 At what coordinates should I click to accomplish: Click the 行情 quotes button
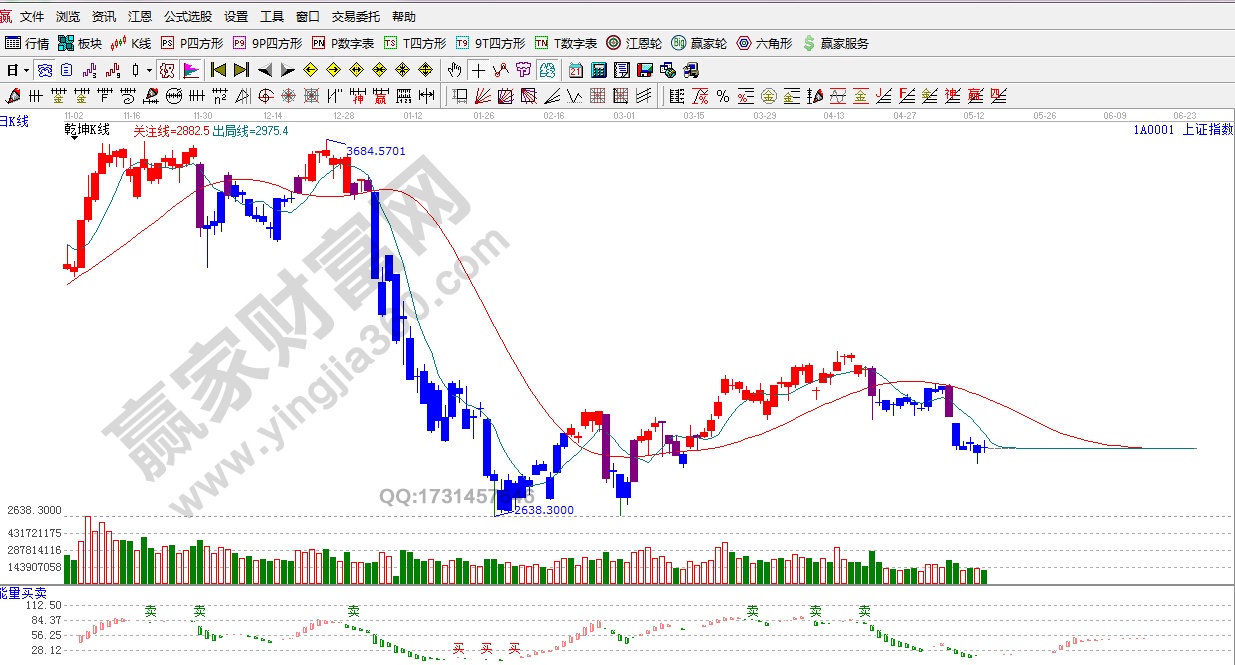tap(27, 43)
